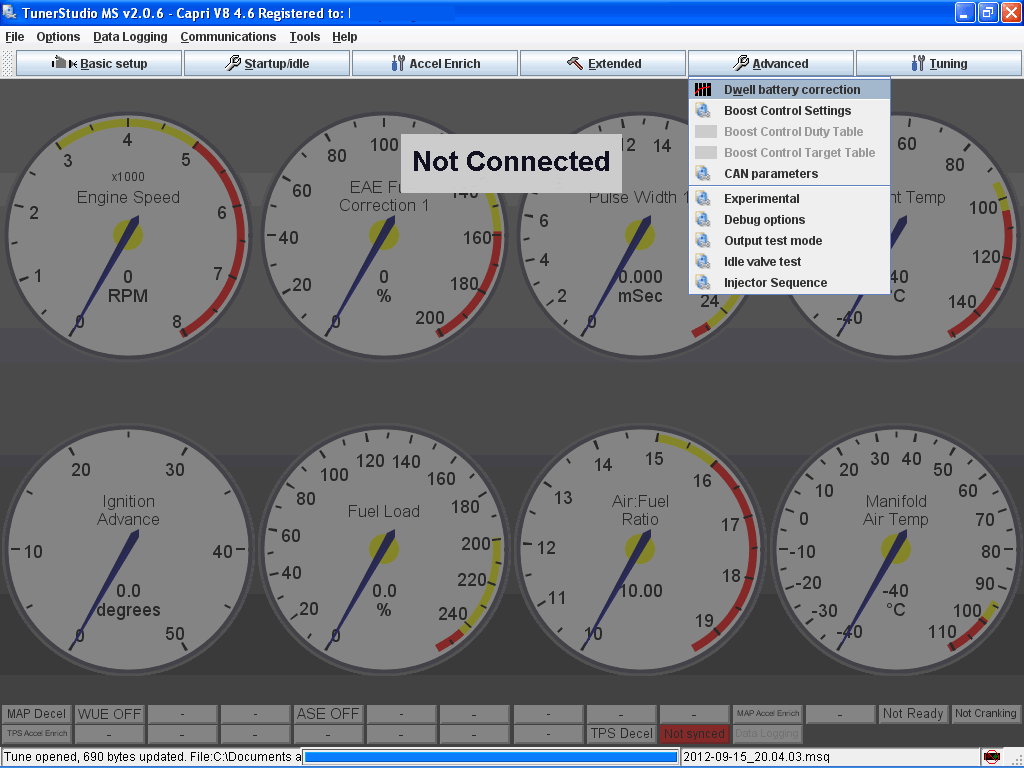1024x768 pixels.
Task: Click the Debug options icon
Action: (703, 219)
